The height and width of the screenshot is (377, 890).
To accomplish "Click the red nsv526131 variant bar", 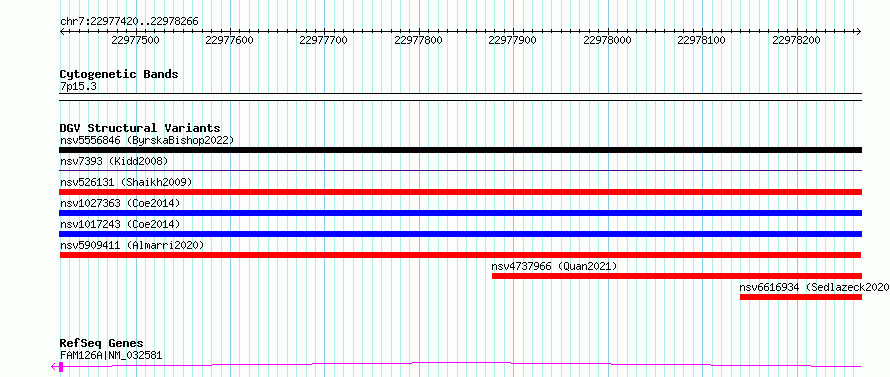I will click(x=460, y=192).
